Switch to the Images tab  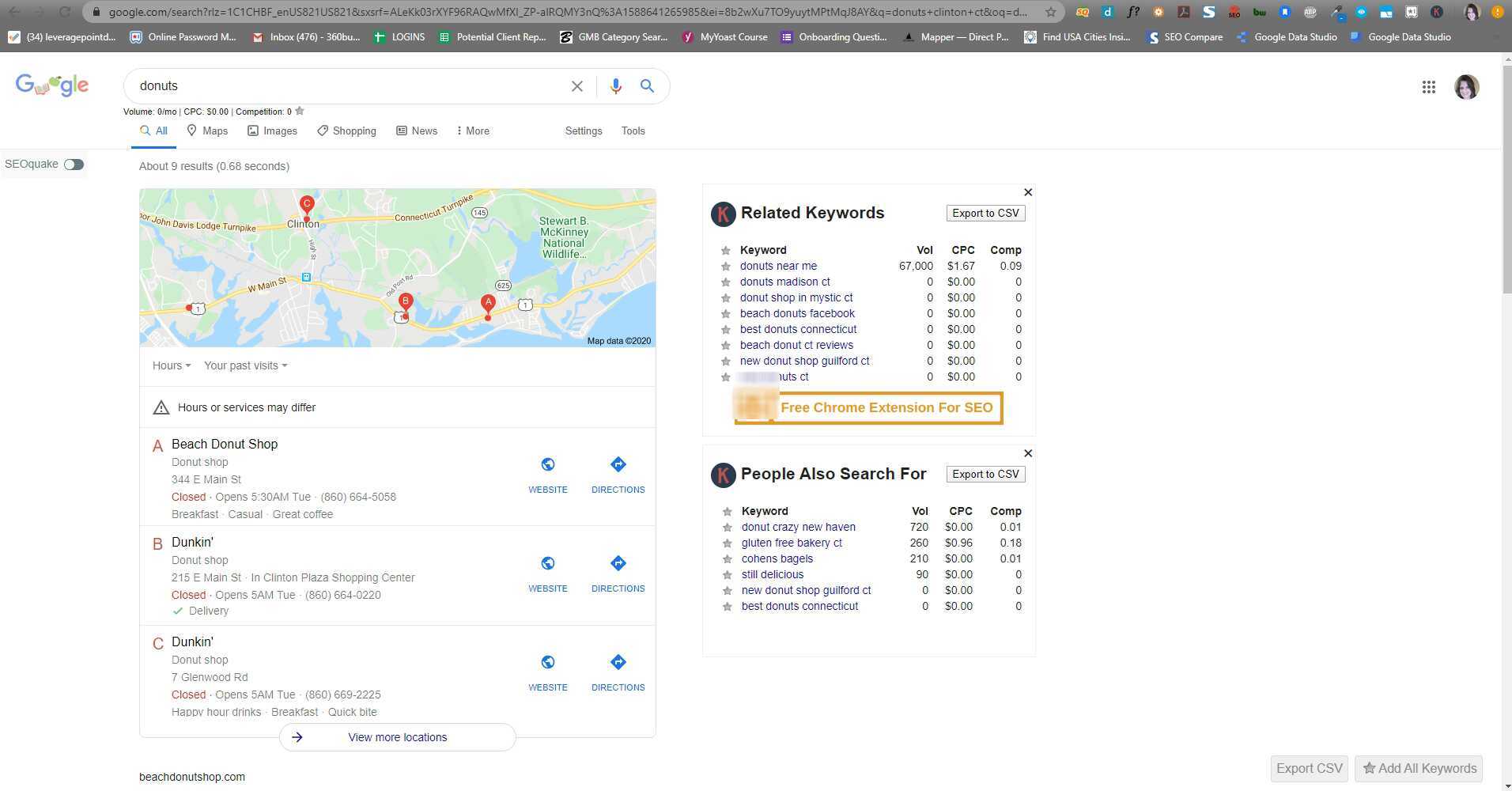tap(272, 131)
